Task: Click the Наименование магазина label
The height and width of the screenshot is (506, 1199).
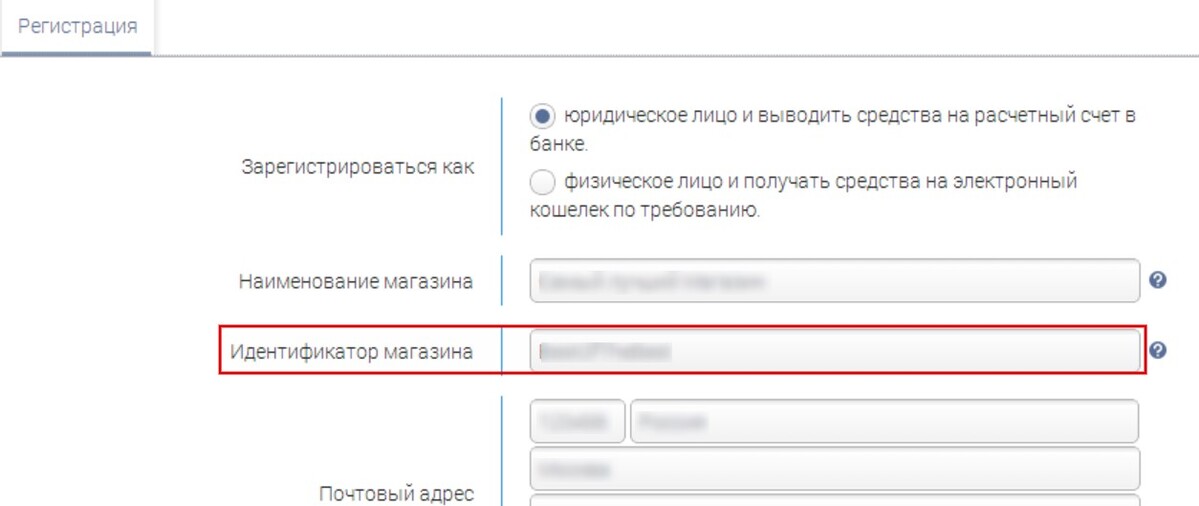Action: click(356, 281)
